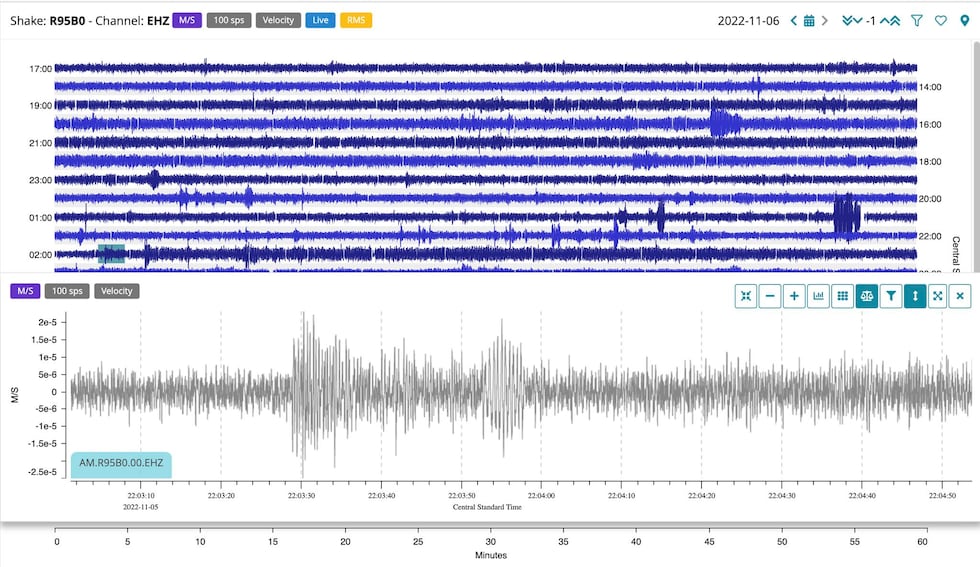
Task: Click the 17:00 helicorder row label
Action: (41, 69)
